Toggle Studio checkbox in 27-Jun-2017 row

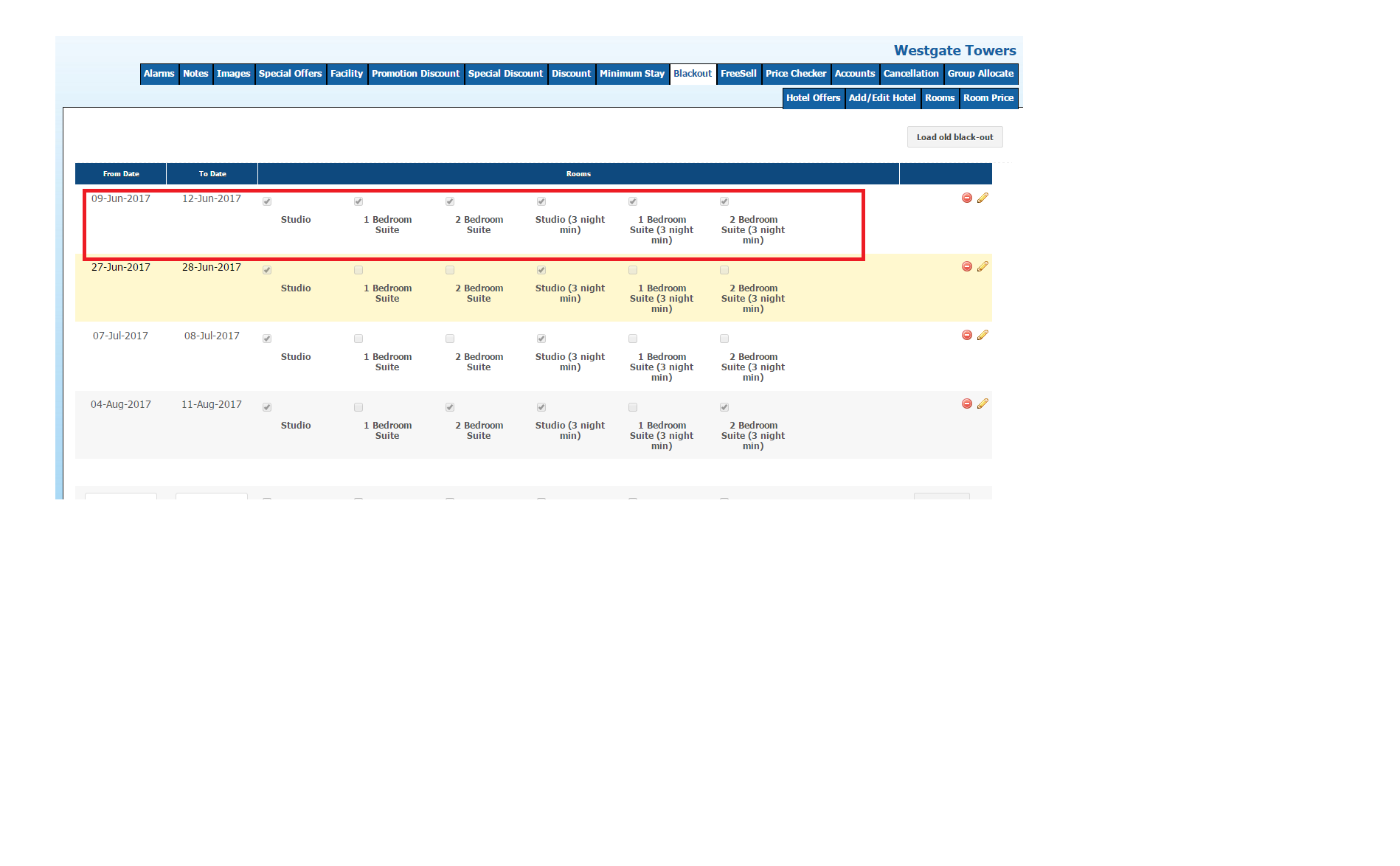coord(267,270)
